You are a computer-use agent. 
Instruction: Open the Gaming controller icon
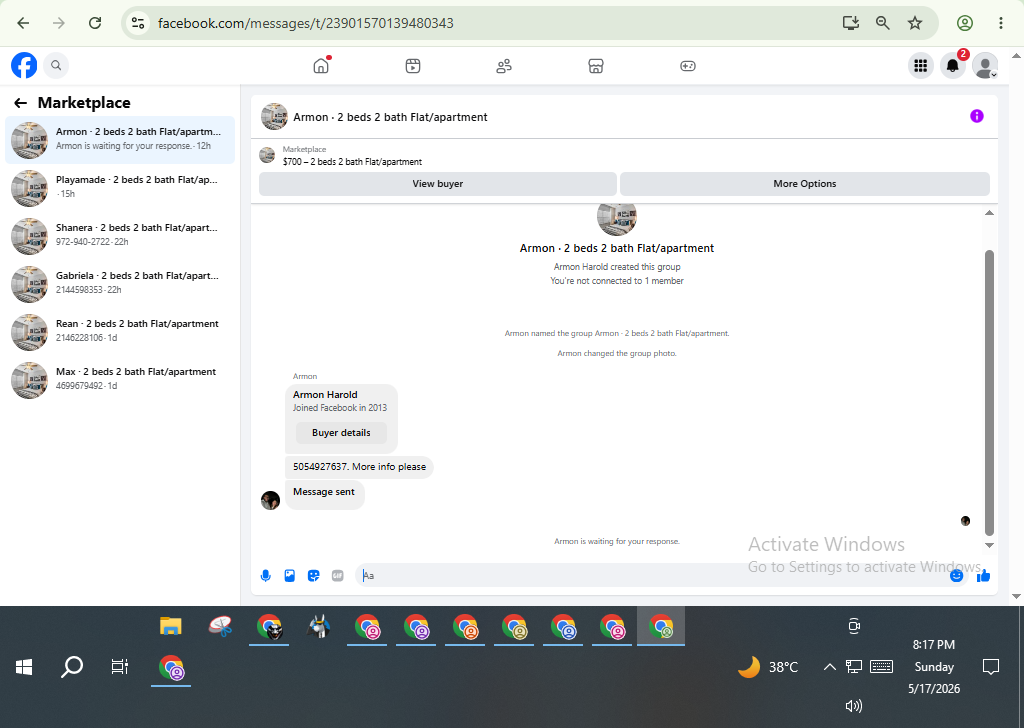pos(688,65)
